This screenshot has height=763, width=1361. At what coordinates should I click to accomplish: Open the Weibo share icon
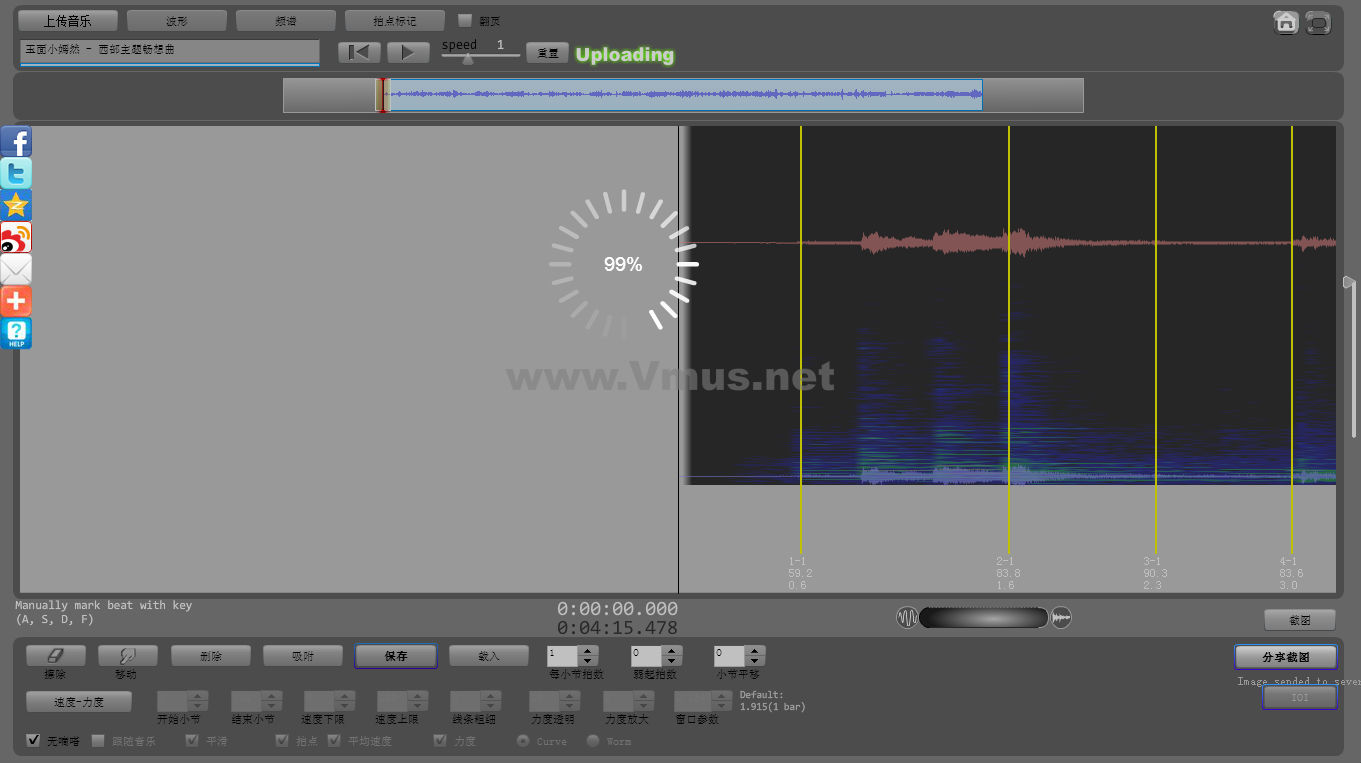pyautogui.click(x=16, y=238)
